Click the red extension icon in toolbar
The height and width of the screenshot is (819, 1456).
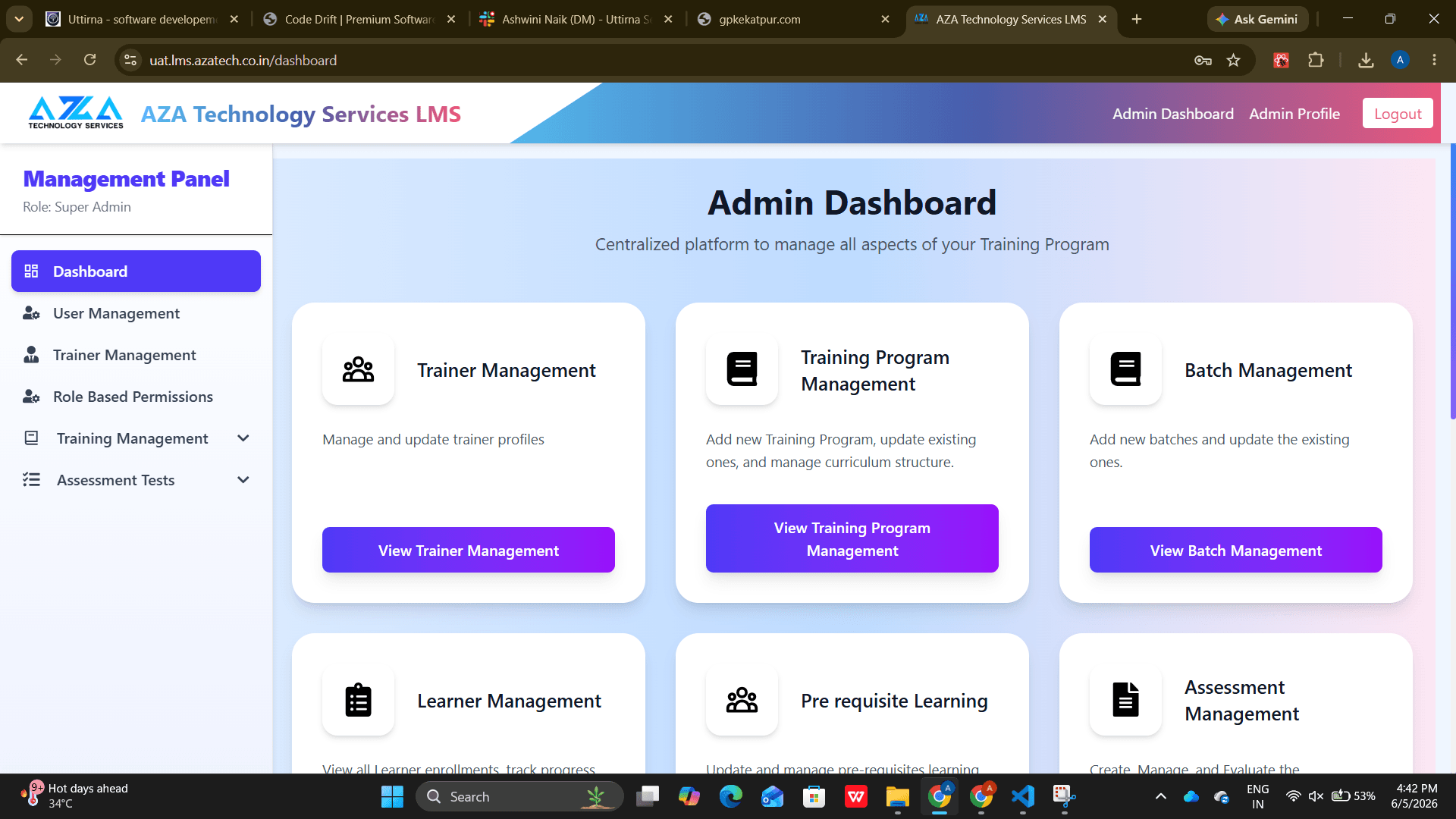click(x=1281, y=61)
